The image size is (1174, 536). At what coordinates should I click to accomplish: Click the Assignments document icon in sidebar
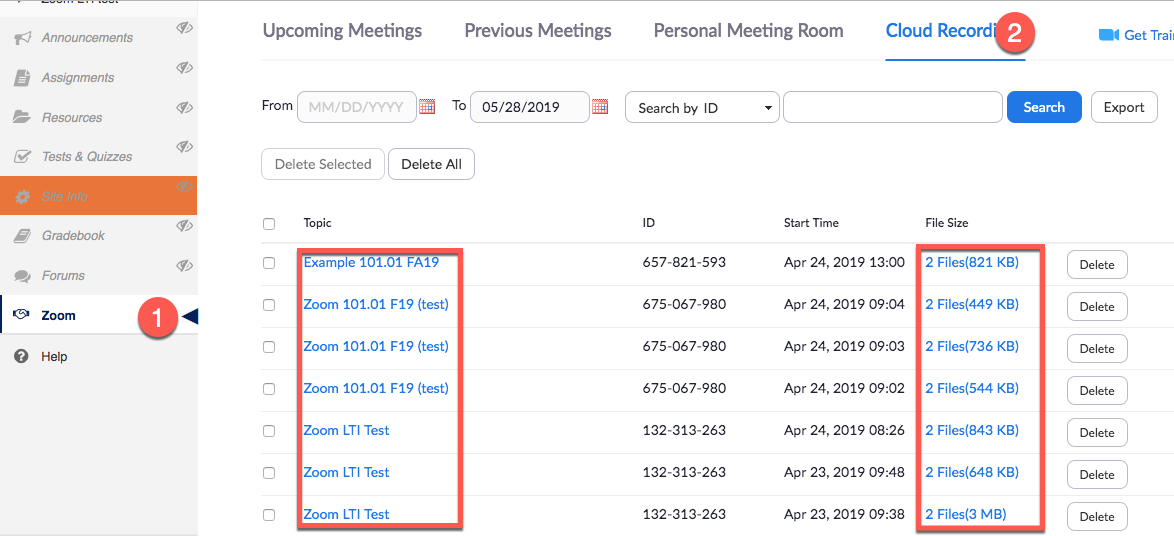click(x=22, y=78)
